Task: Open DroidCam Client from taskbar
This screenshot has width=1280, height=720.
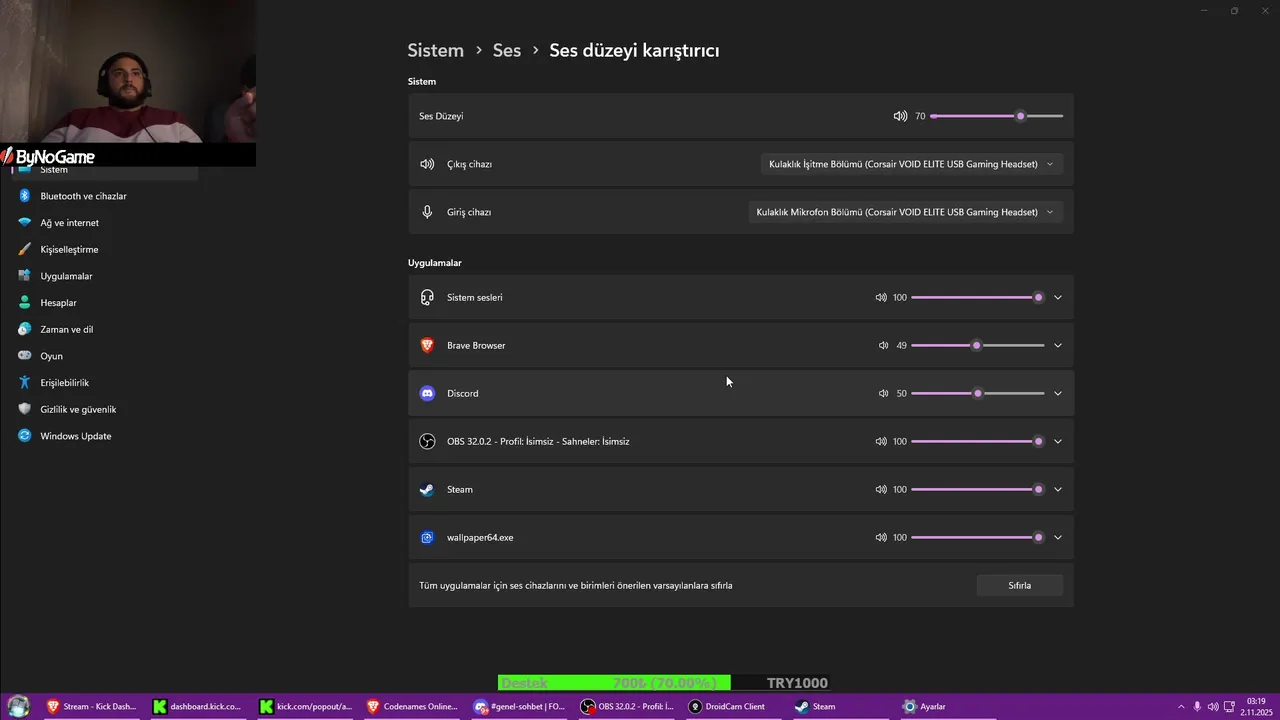Action: (726, 706)
